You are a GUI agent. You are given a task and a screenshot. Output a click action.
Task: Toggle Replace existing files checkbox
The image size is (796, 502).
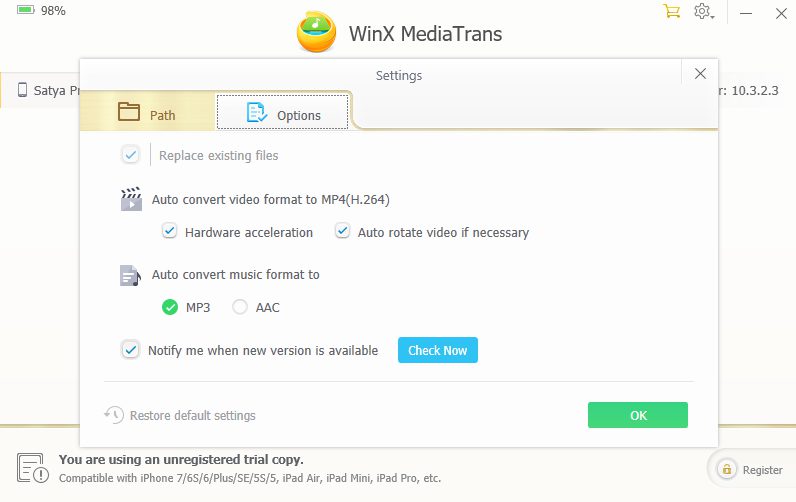click(130, 155)
